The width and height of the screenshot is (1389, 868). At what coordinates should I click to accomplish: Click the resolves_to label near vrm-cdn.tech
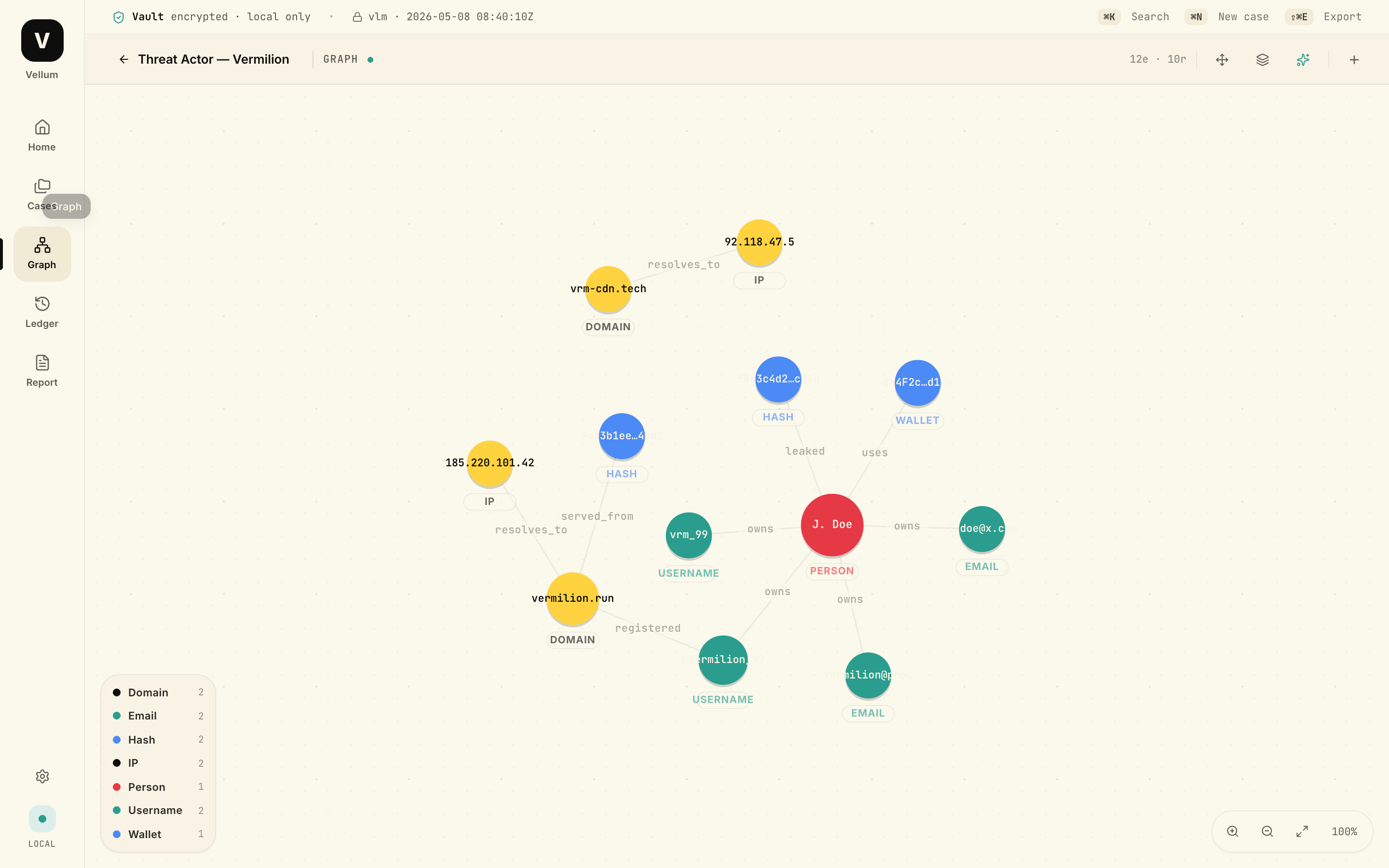683,265
